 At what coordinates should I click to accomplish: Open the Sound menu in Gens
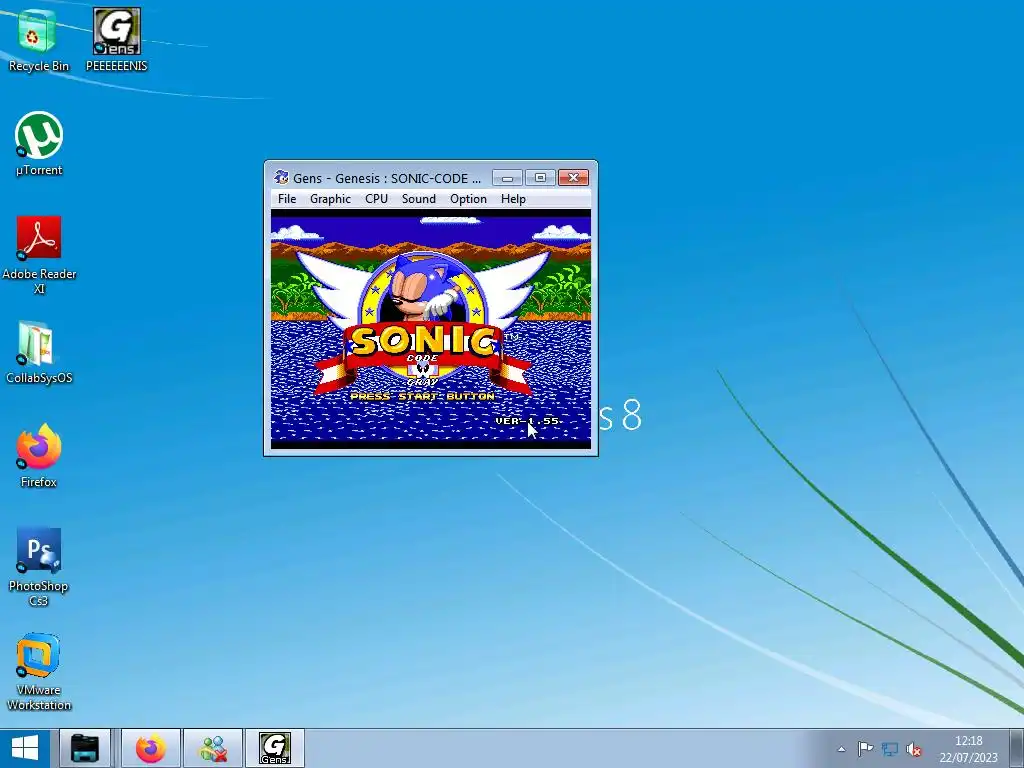click(419, 199)
